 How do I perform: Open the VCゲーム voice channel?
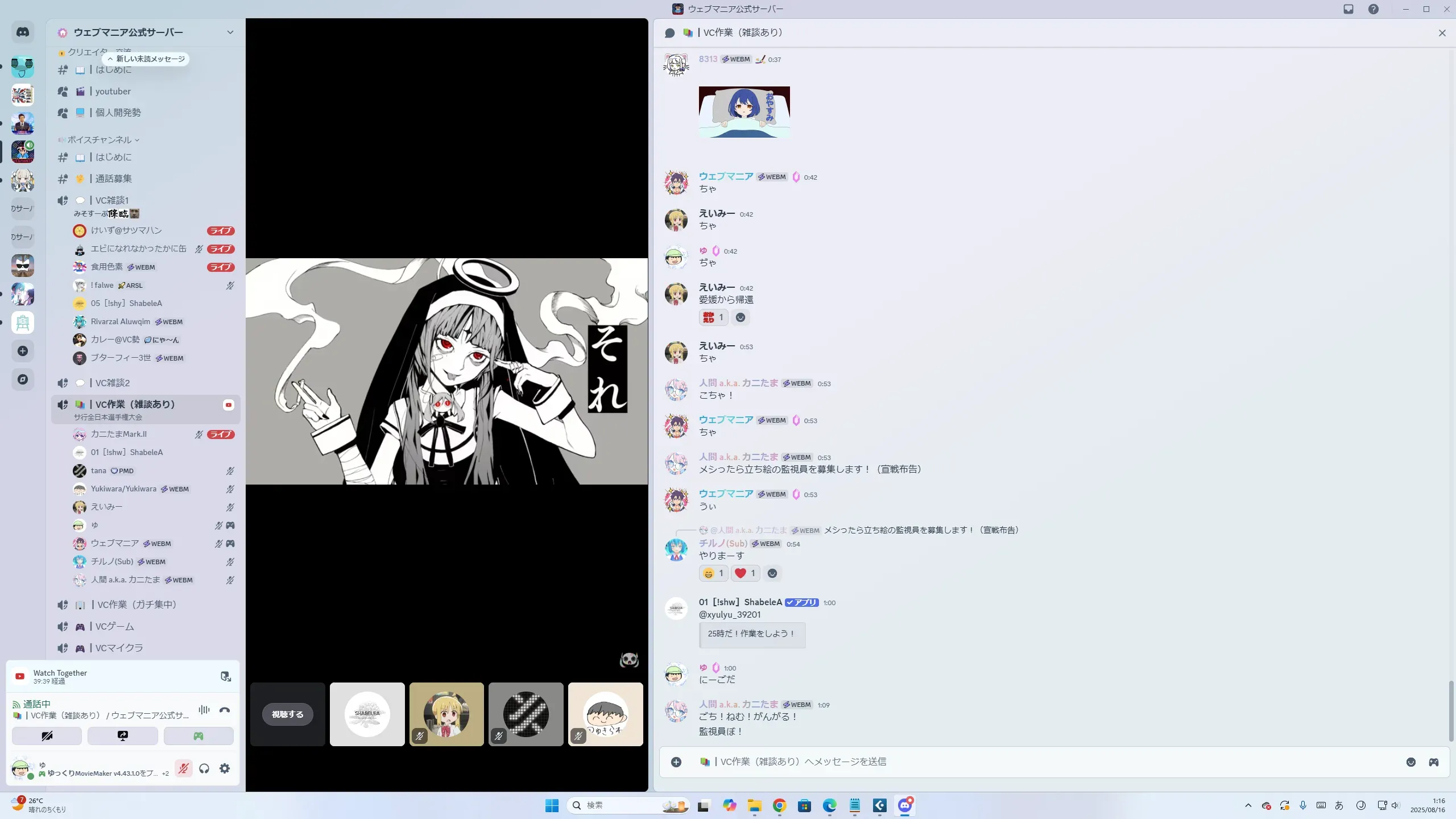[x=115, y=626]
